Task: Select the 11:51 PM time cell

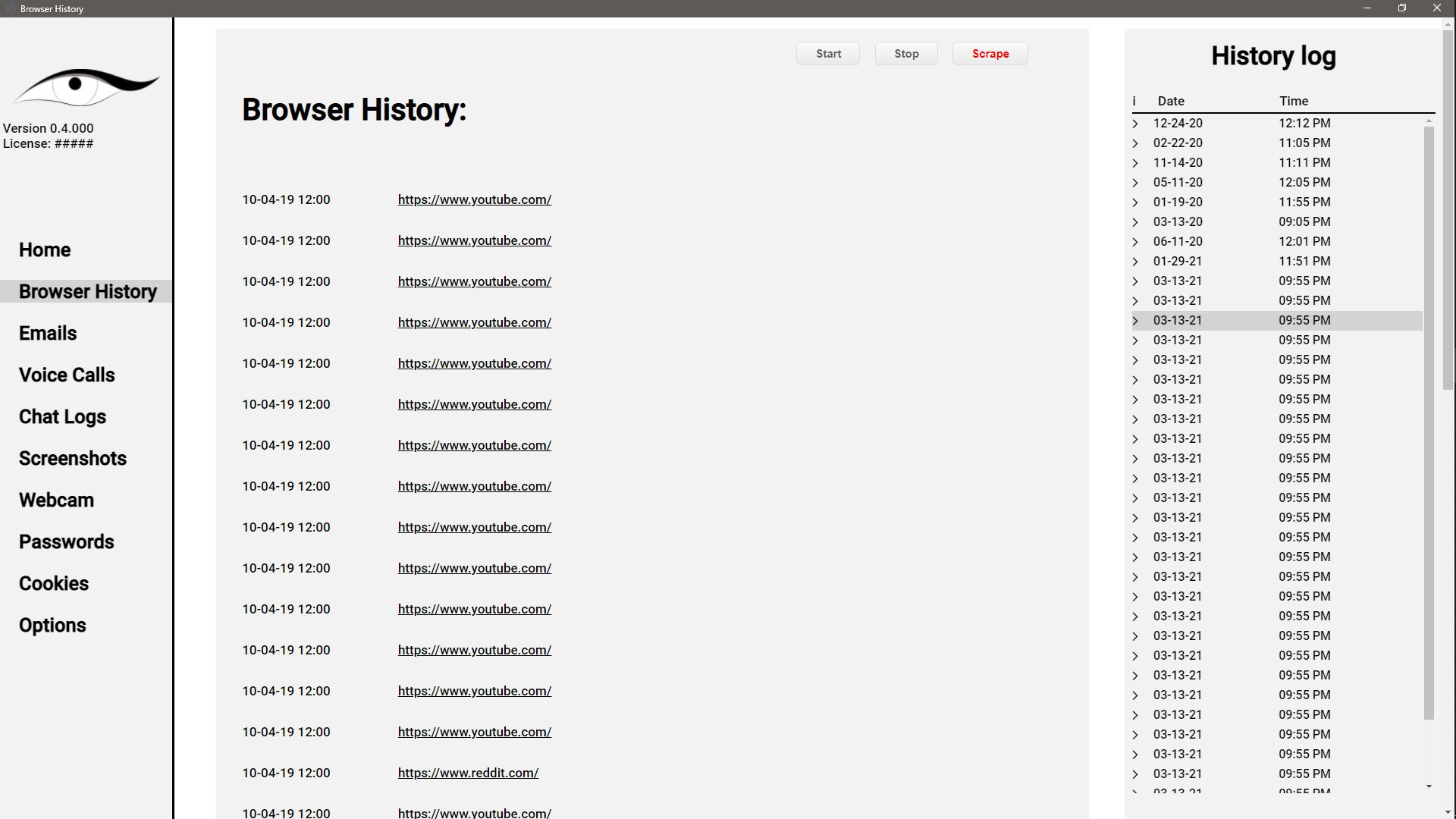Action: coord(1304,261)
